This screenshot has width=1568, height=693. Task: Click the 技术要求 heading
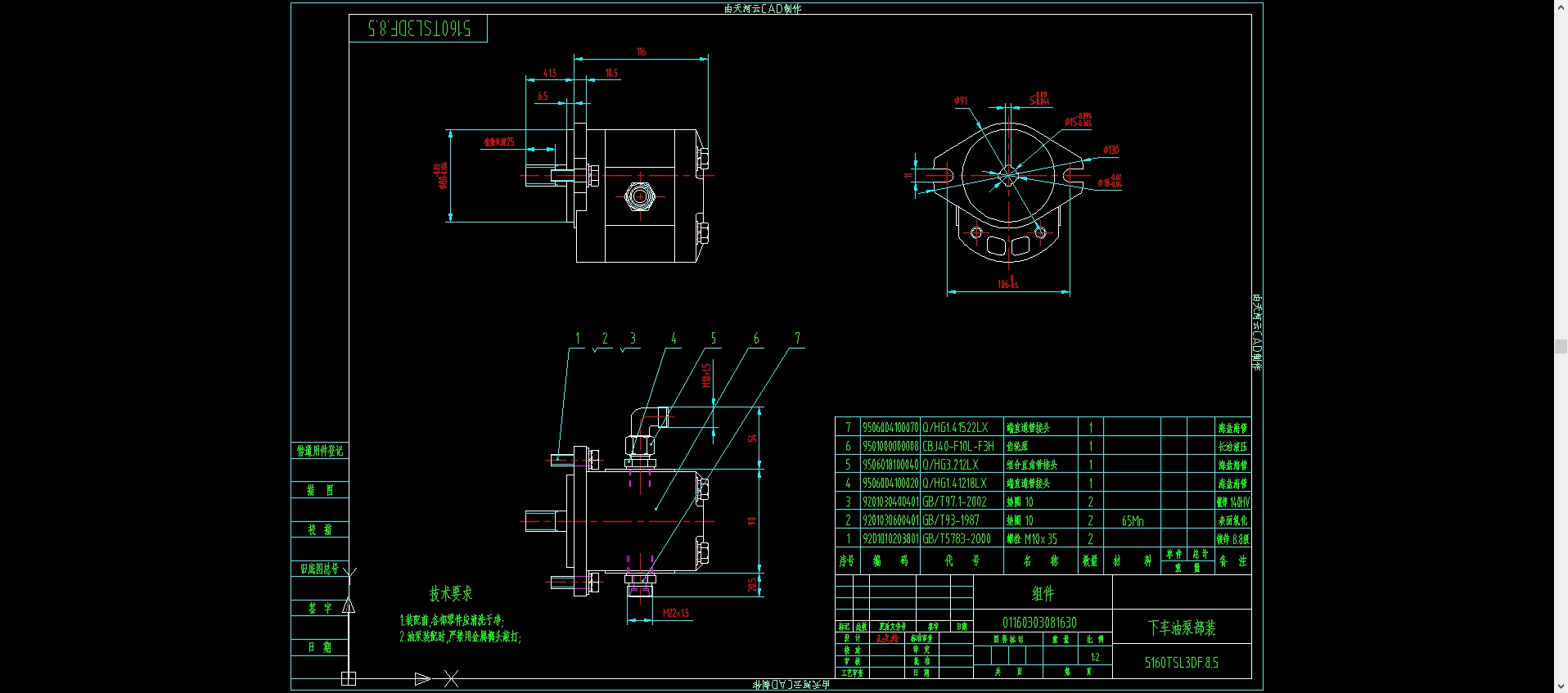(451, 593)
